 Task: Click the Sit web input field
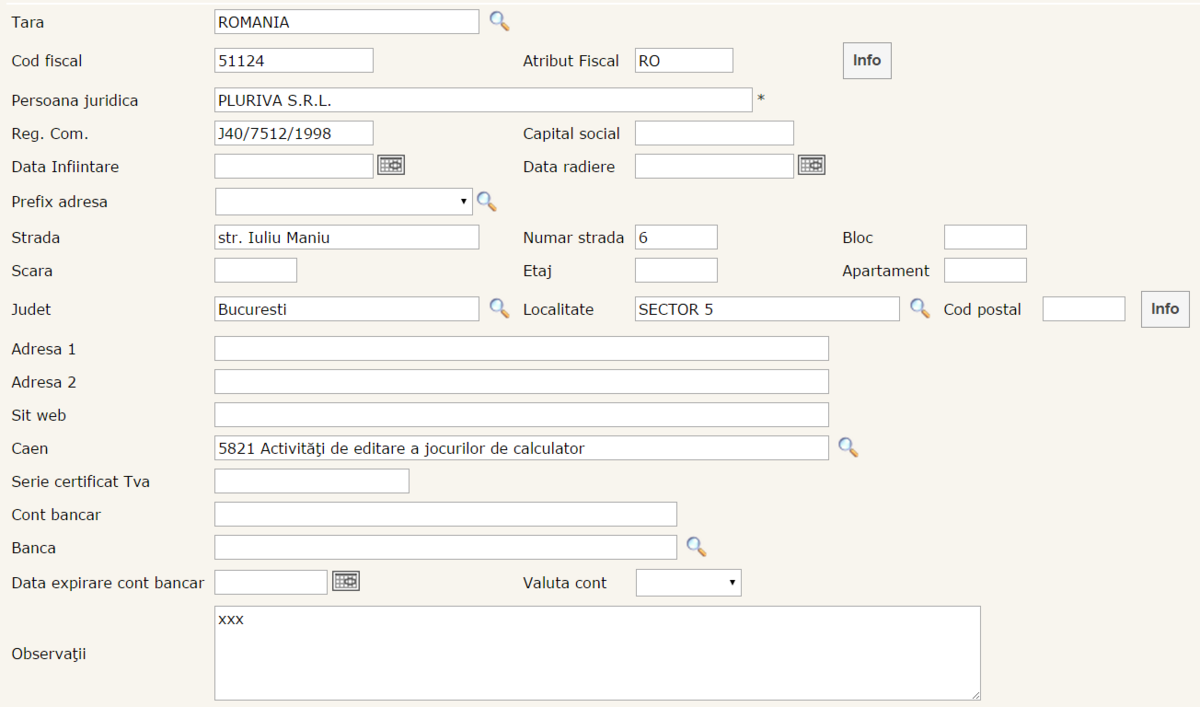click(x=521, y=415)
